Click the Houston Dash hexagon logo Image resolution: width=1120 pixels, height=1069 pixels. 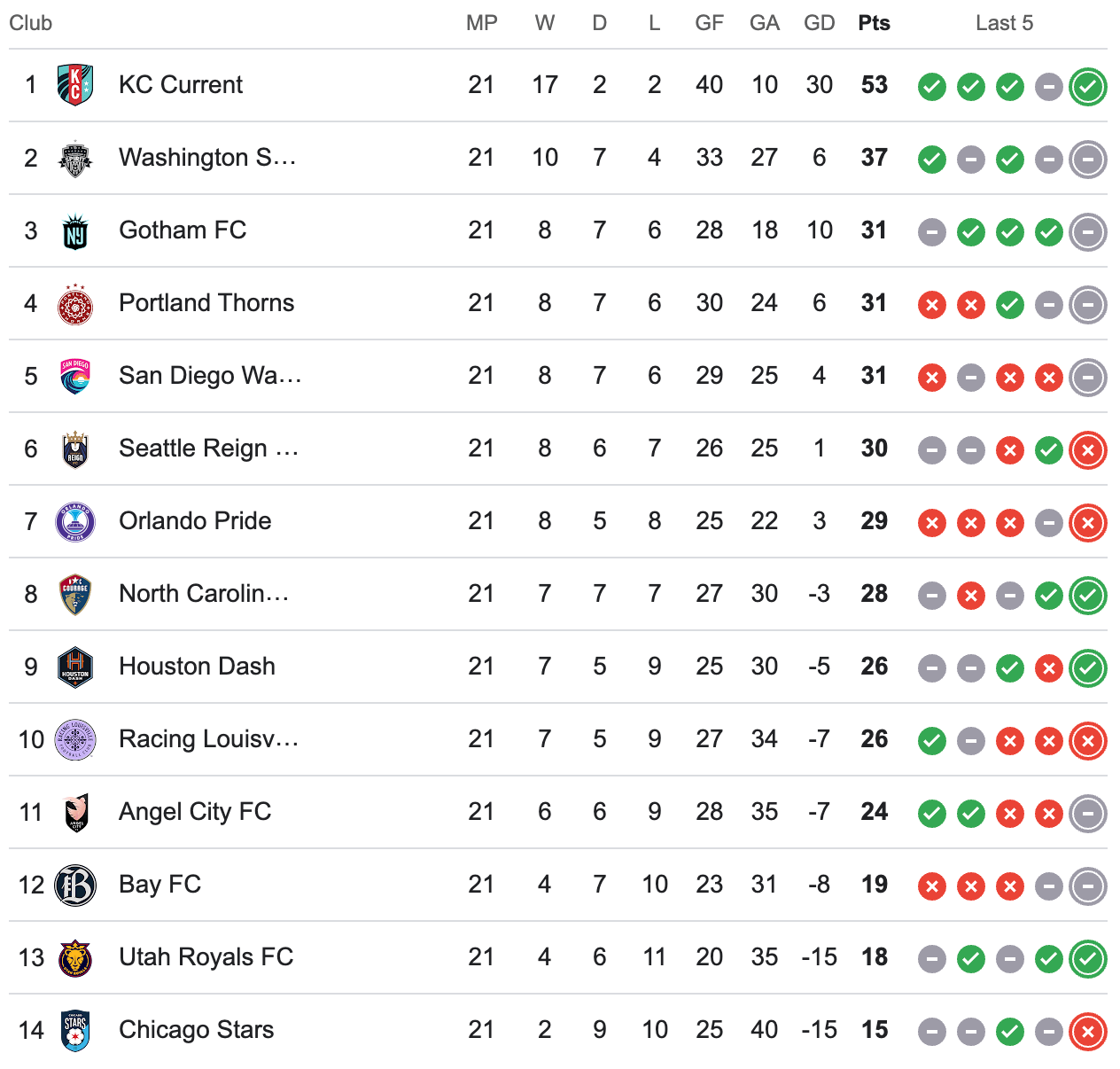(75, 667)
